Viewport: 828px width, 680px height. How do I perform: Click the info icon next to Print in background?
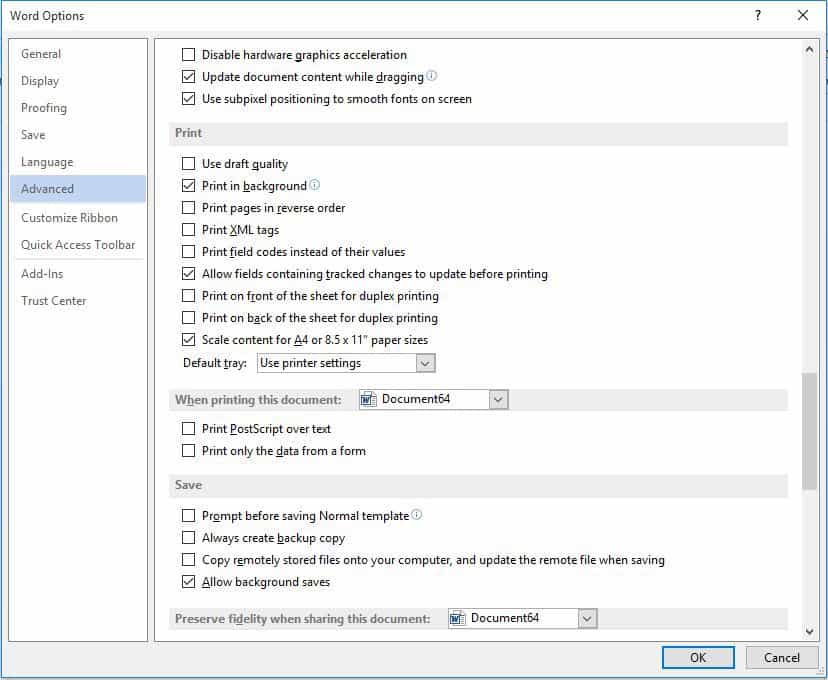coord(315,185)
